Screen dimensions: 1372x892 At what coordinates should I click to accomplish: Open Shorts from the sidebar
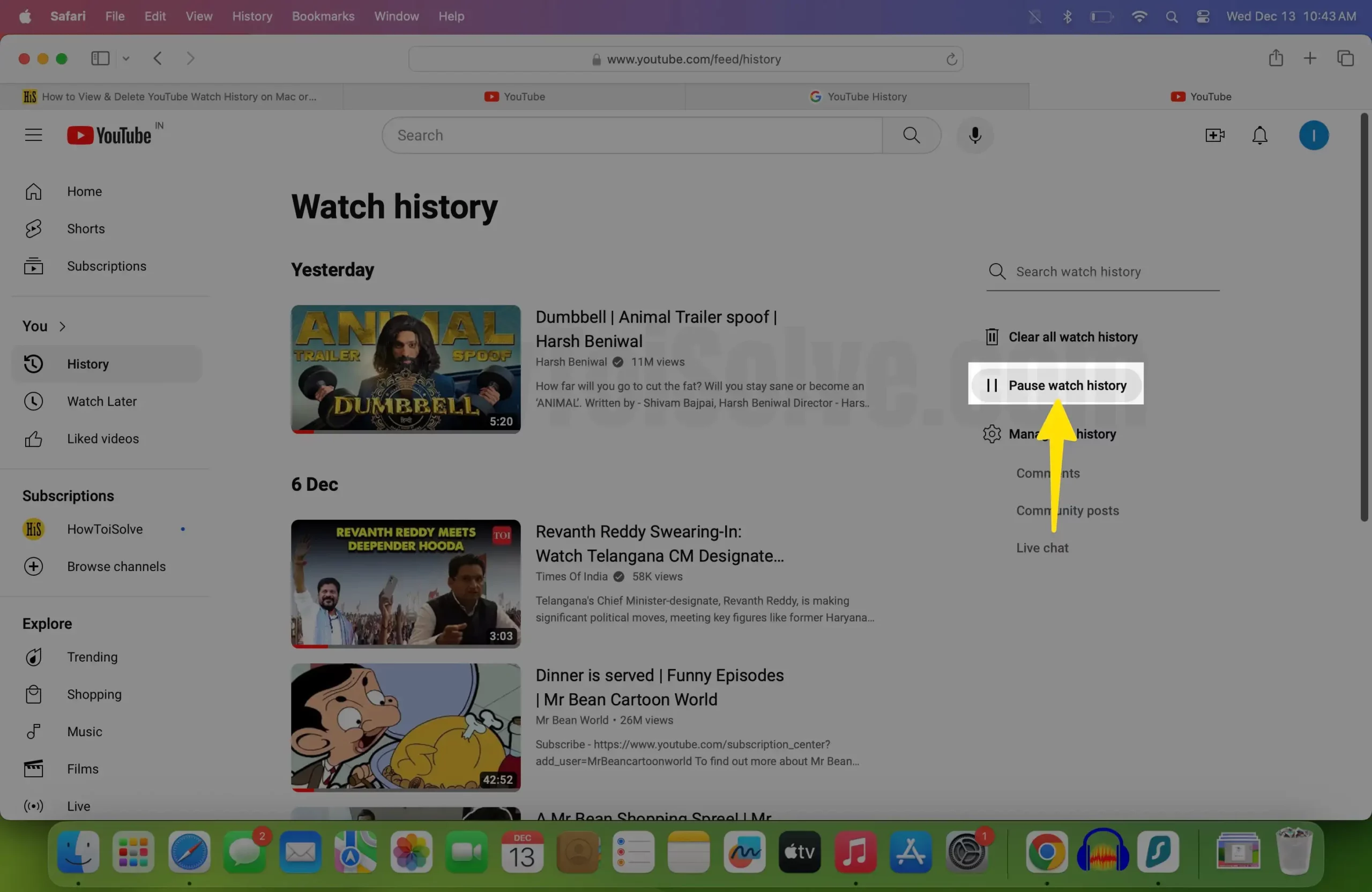(x=85, y=229)
